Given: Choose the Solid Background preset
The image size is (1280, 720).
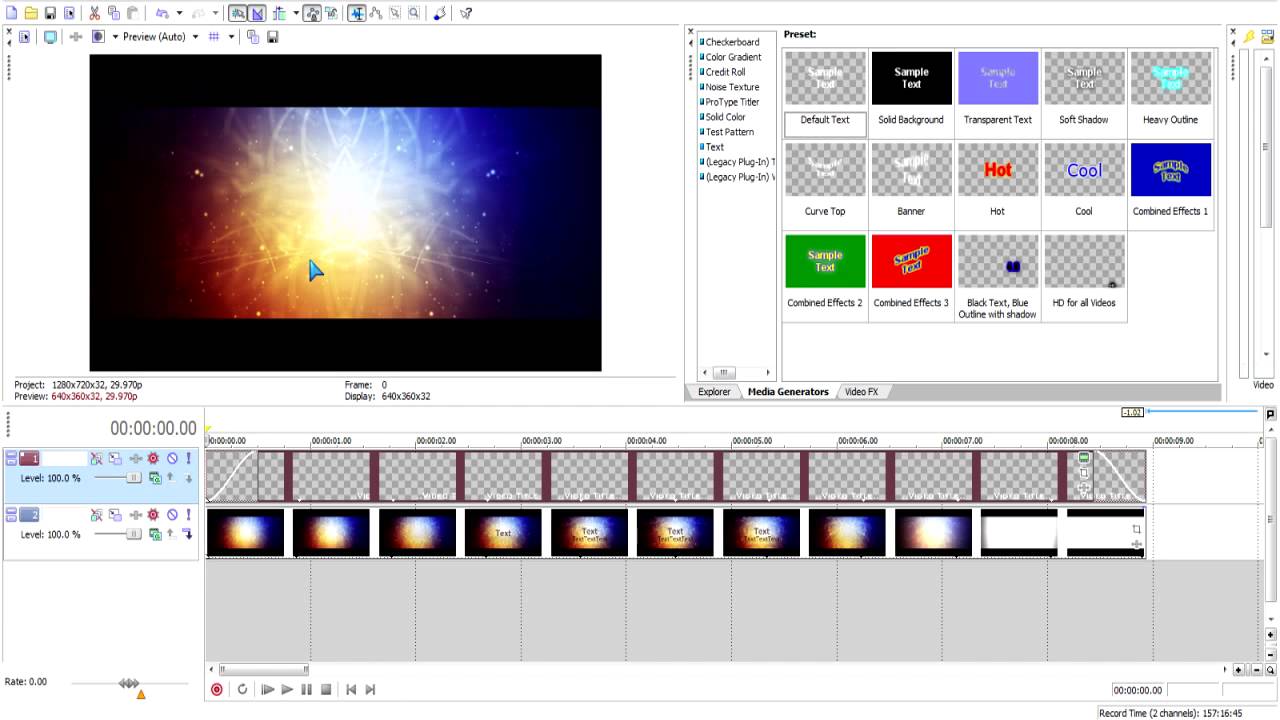Looking at the screenshot, I should coord(911,91).
